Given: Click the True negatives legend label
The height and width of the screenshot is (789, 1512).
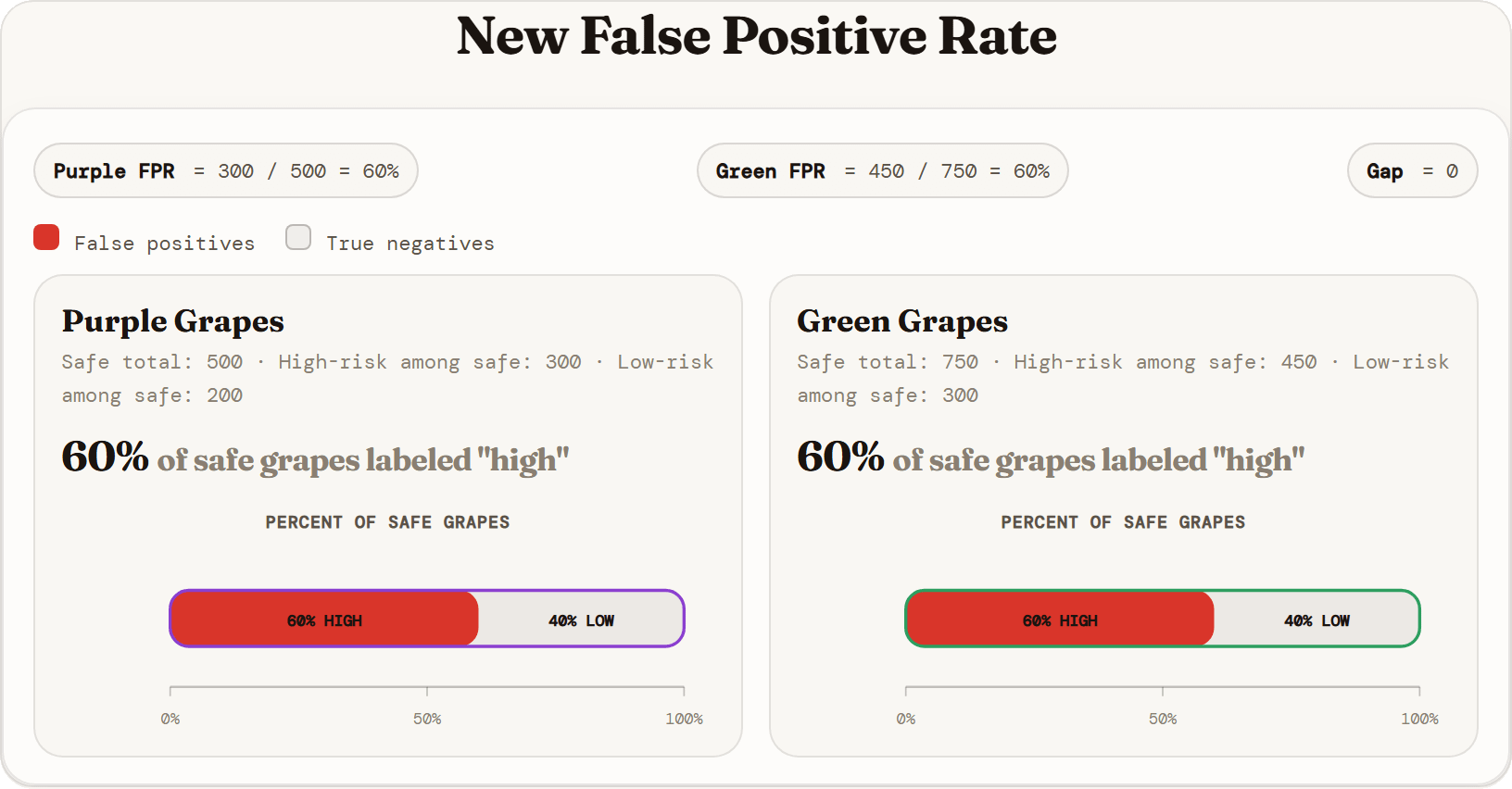Looking at the screenshot, I should click(x=410, y=244).
